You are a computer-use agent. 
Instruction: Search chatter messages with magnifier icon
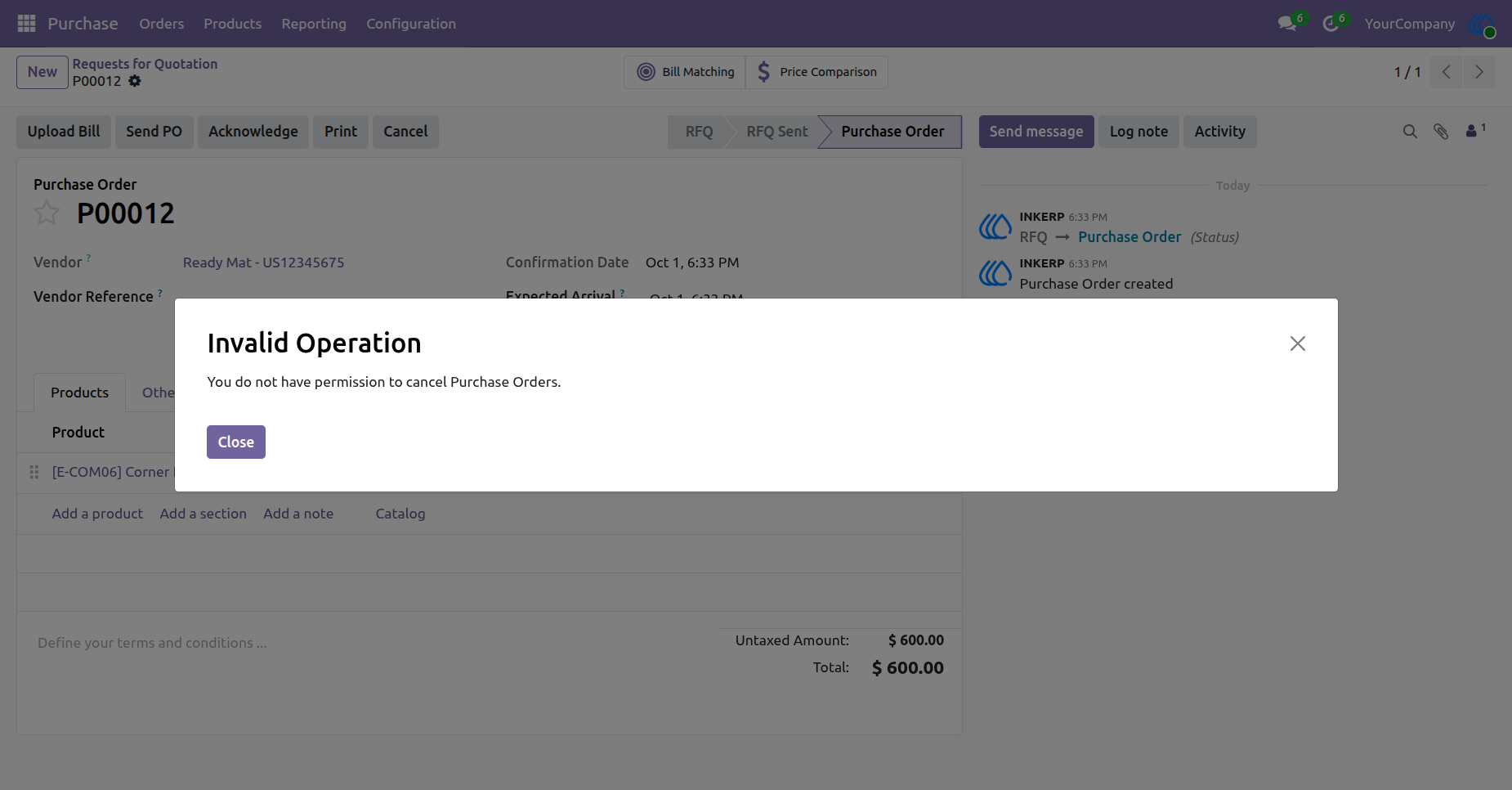[1410, 131]
